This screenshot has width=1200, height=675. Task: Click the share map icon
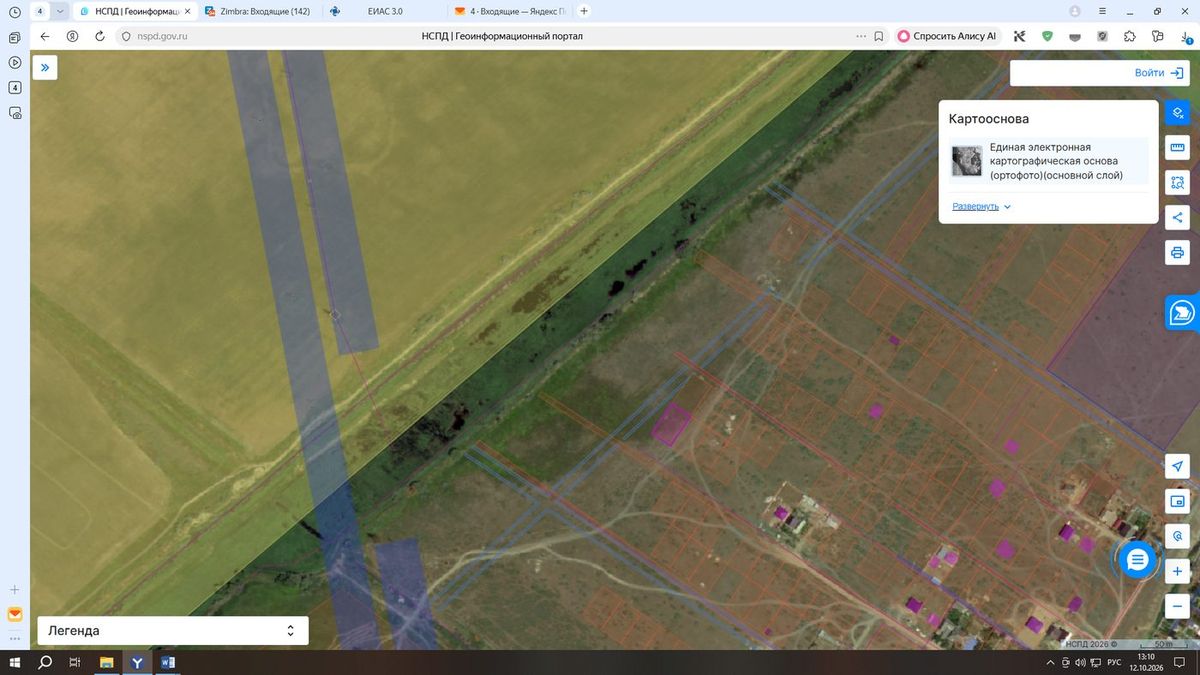tap(1177, 217)
